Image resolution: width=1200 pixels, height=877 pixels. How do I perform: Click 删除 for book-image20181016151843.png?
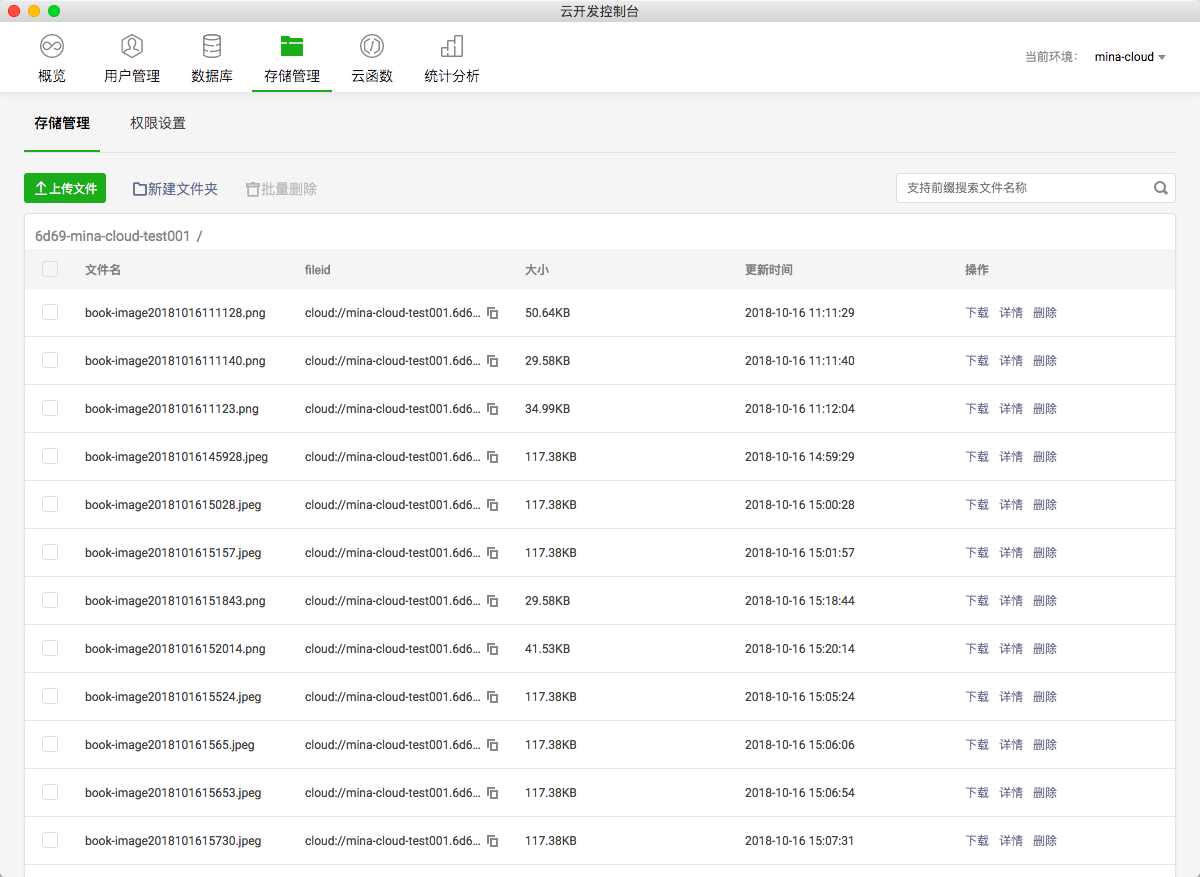pos(1045,601)
